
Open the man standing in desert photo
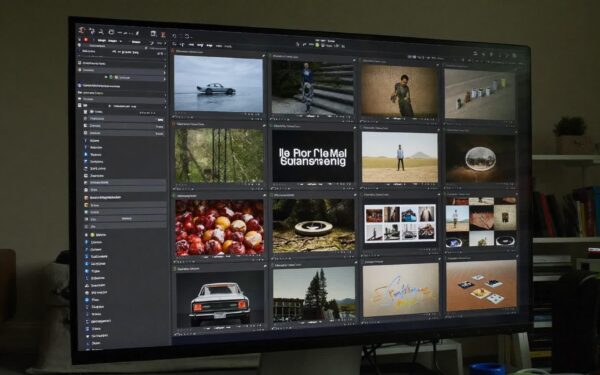tap(399, 157)
